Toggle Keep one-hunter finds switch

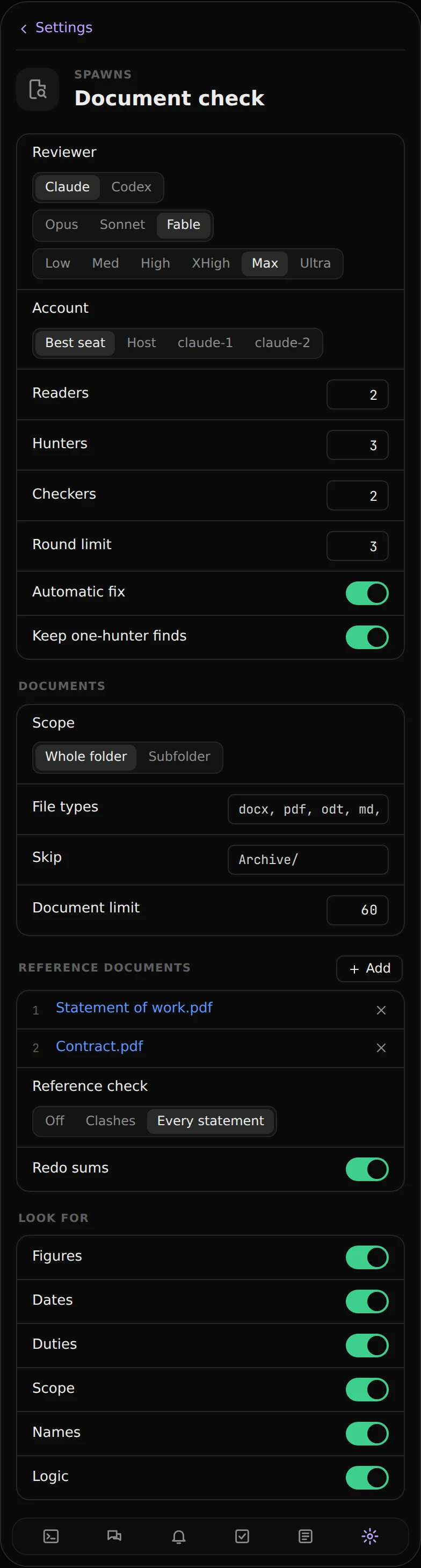[367, 638]
